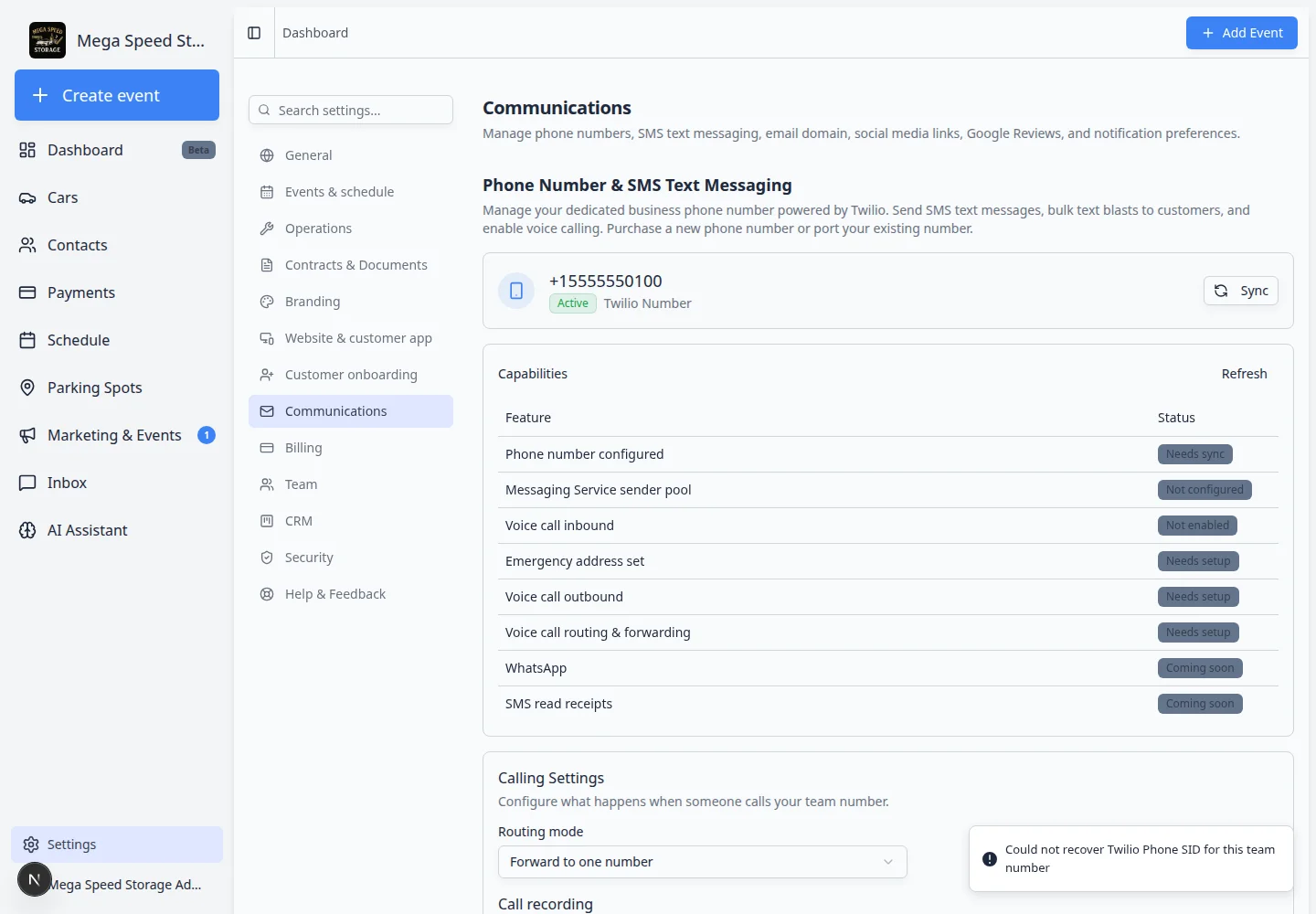Screen dimensions: 1316x914
Task: Click Coming soon badge for WhatsApp
Action: pos(1200,668)
